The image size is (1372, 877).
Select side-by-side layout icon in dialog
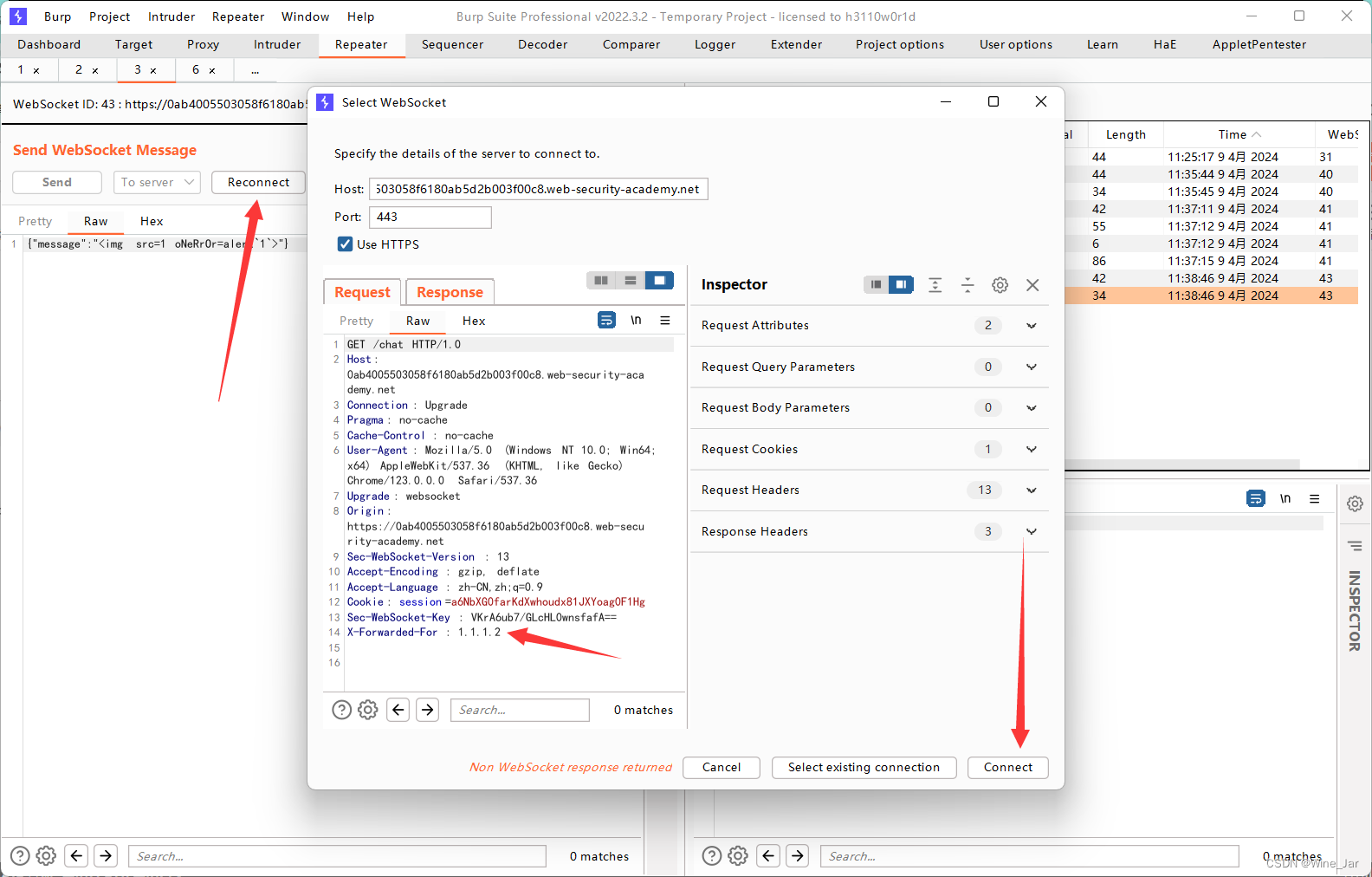[x=601, y=281]
